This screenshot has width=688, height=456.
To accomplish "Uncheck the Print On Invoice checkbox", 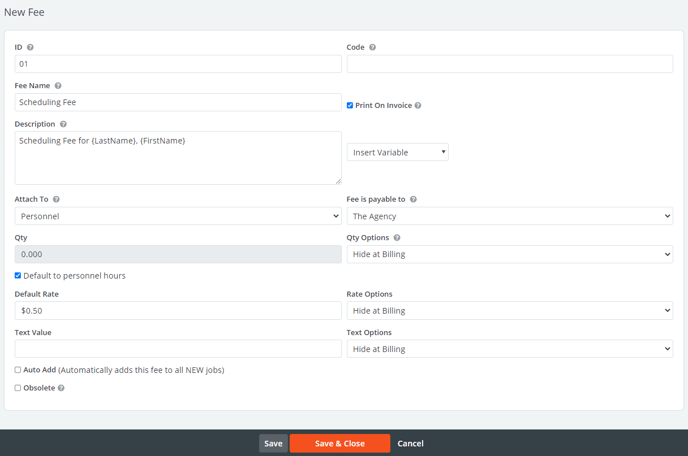I will [x=350, y=105].
